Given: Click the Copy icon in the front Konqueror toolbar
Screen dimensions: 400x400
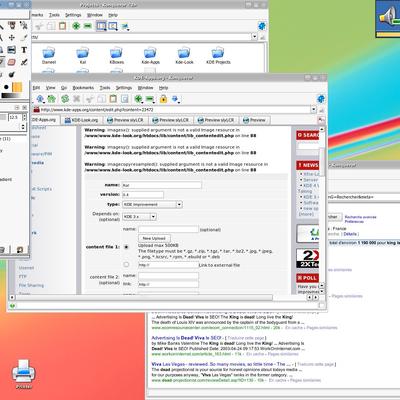Looking at the screenshot, I should [101, 99].
